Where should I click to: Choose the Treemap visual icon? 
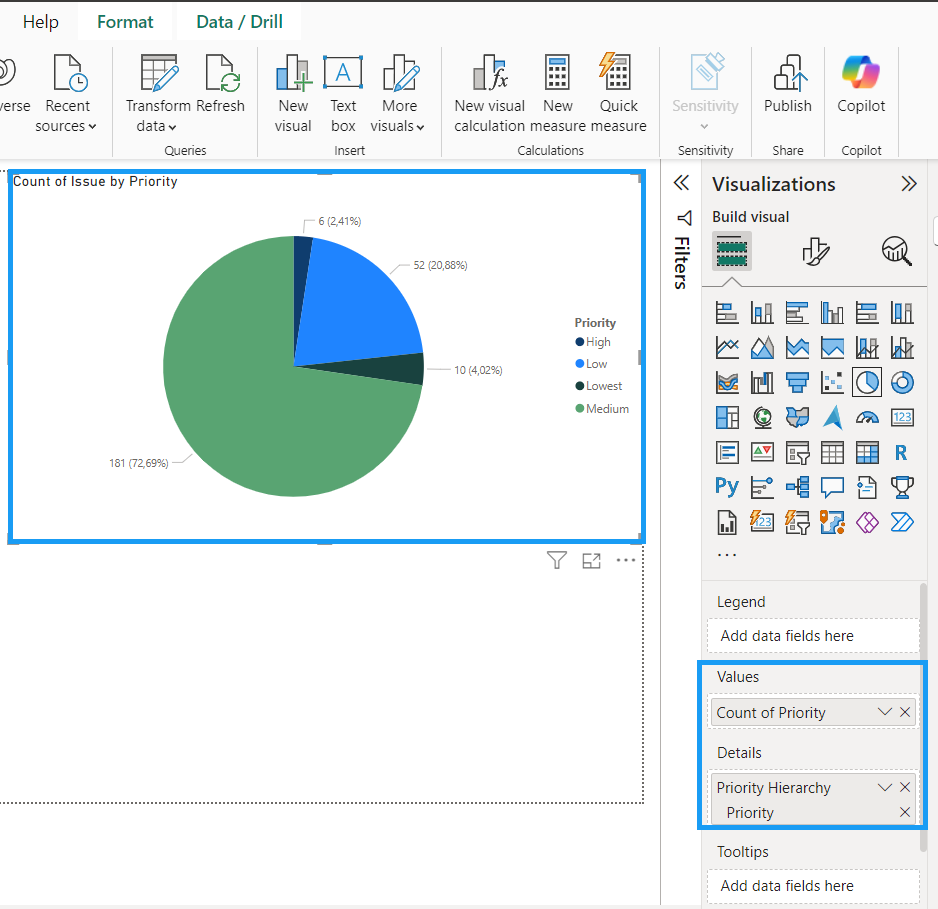(727, 417)
